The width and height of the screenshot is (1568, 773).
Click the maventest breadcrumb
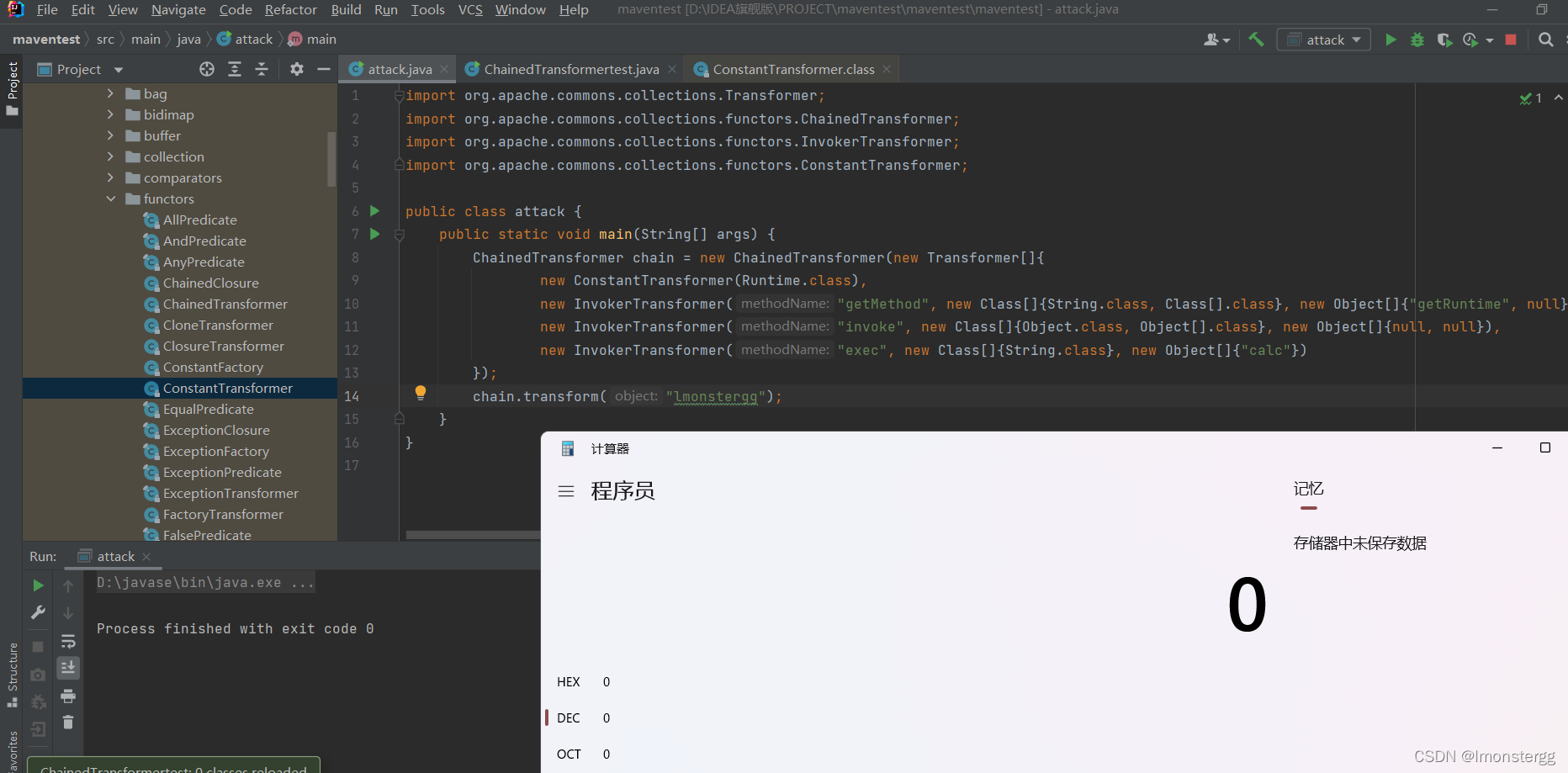coord(46,40)
